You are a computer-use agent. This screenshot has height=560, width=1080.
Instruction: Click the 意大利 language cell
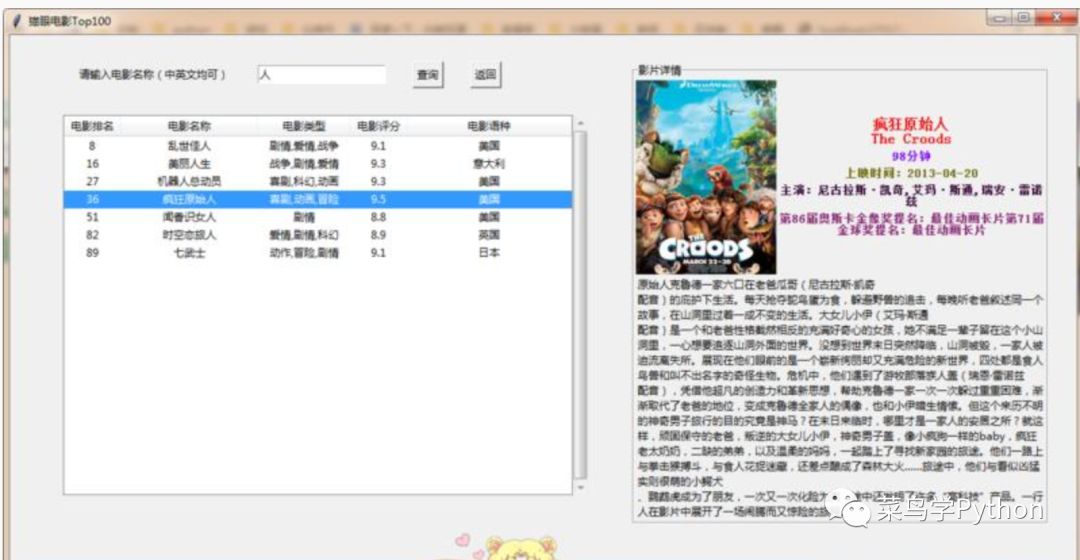pyautogui.click(x=489, y=164)
